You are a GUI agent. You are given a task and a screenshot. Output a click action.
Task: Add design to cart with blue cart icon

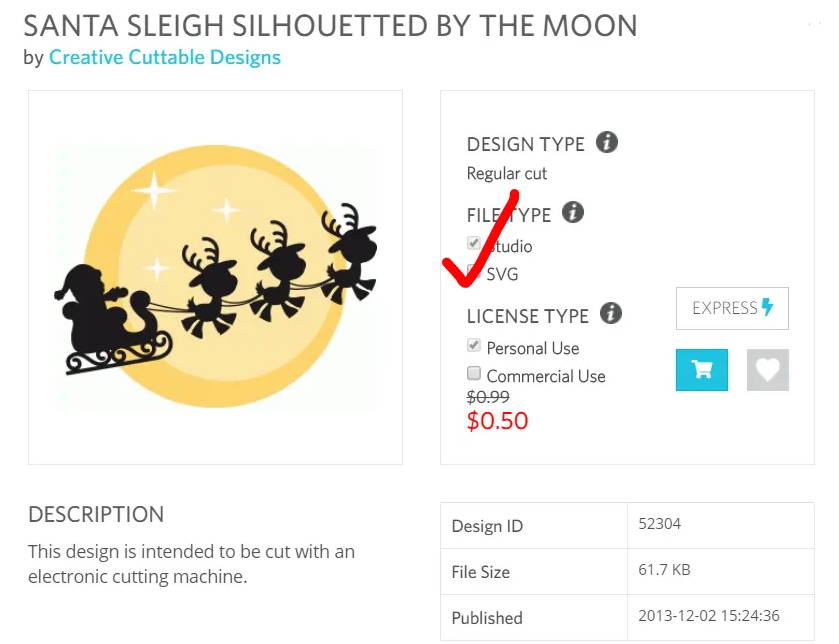tap(701, 370)
